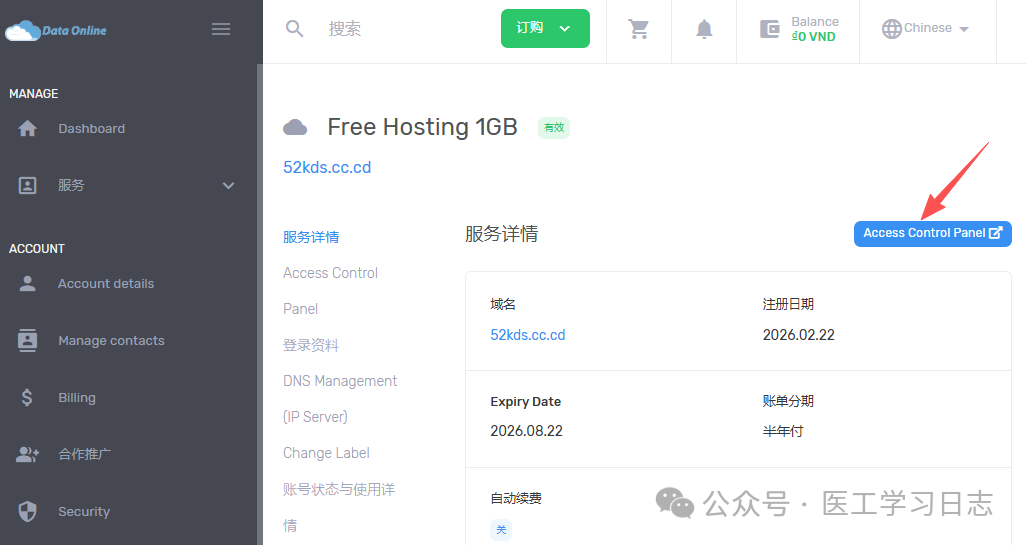Click the registration date 2026.02.22
Image resolution: width=1026 pixels, height=545 pixels.
click(x=798, y=335)
